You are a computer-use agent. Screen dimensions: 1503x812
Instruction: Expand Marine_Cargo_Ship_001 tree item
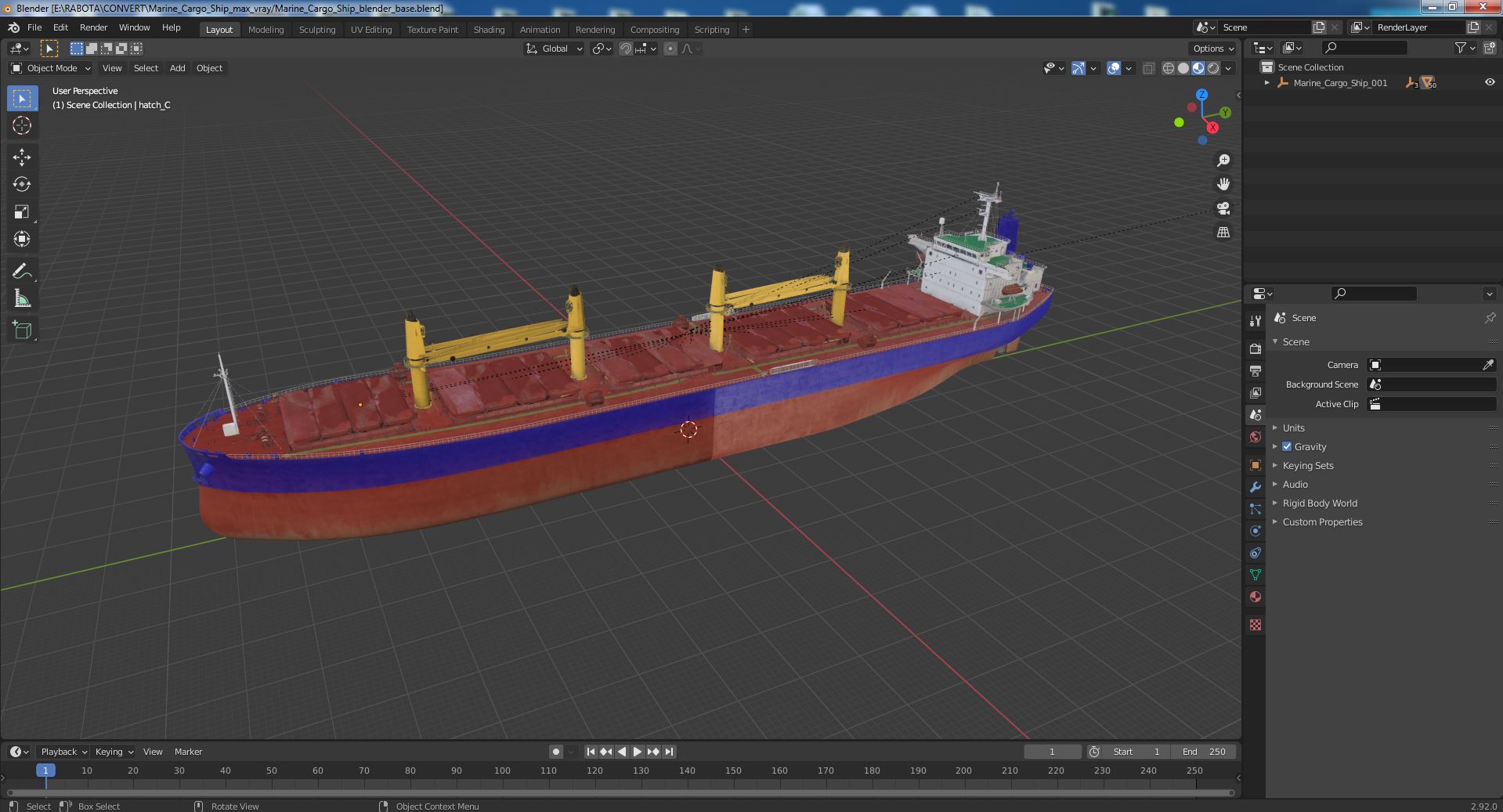(1266, 83)
